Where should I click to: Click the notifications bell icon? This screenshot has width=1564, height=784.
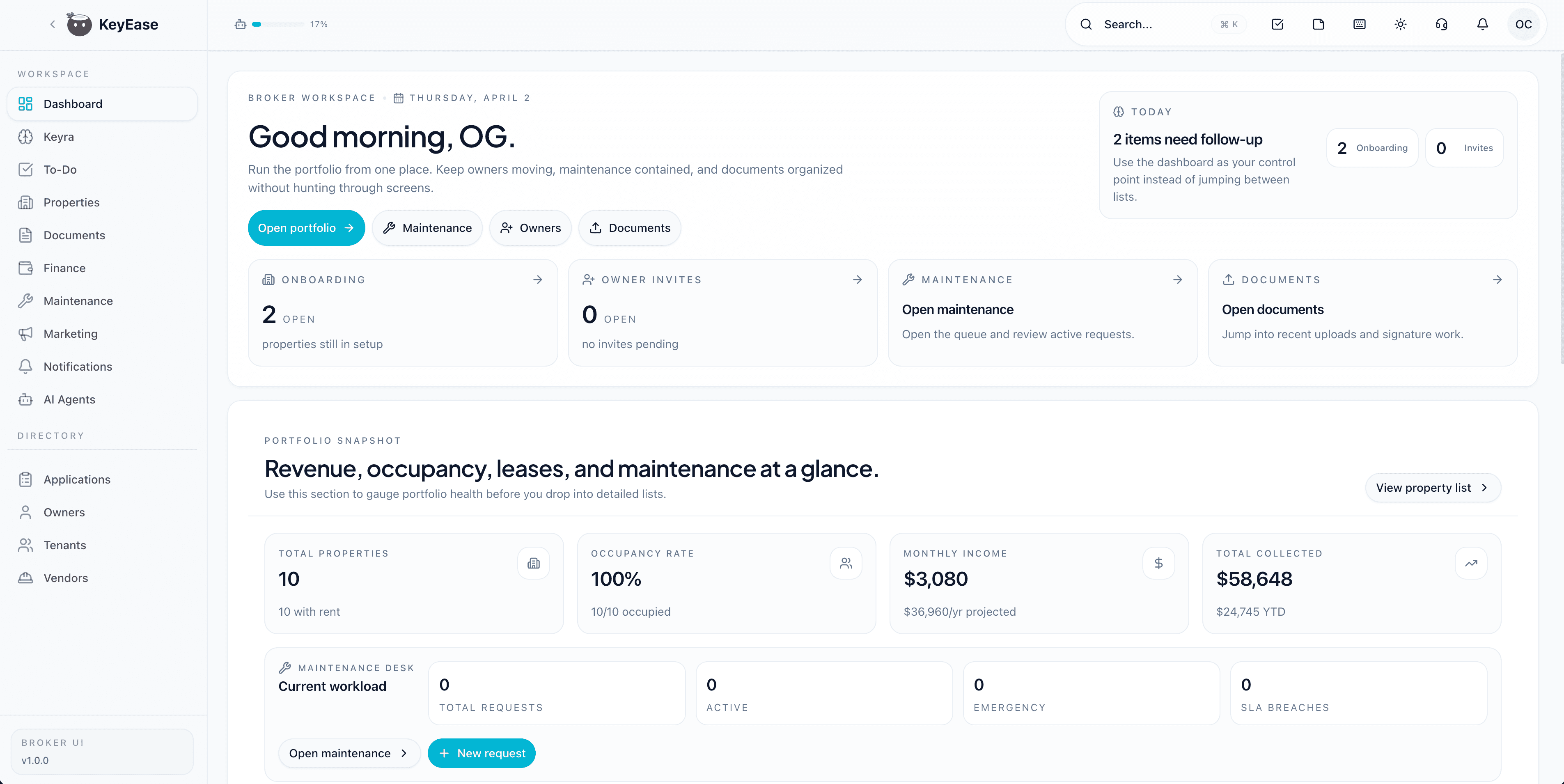[1482, 24]
